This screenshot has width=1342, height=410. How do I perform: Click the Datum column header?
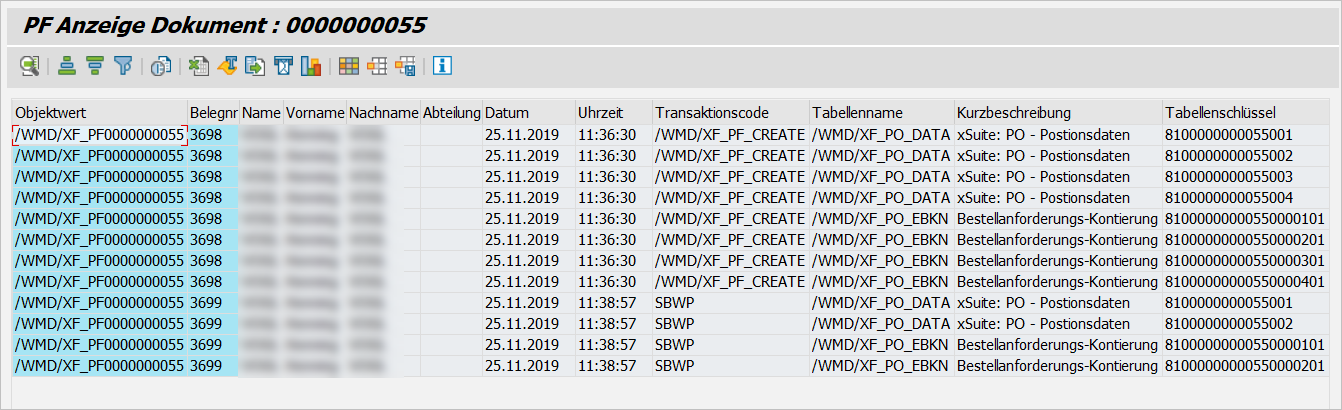[527, 112]
